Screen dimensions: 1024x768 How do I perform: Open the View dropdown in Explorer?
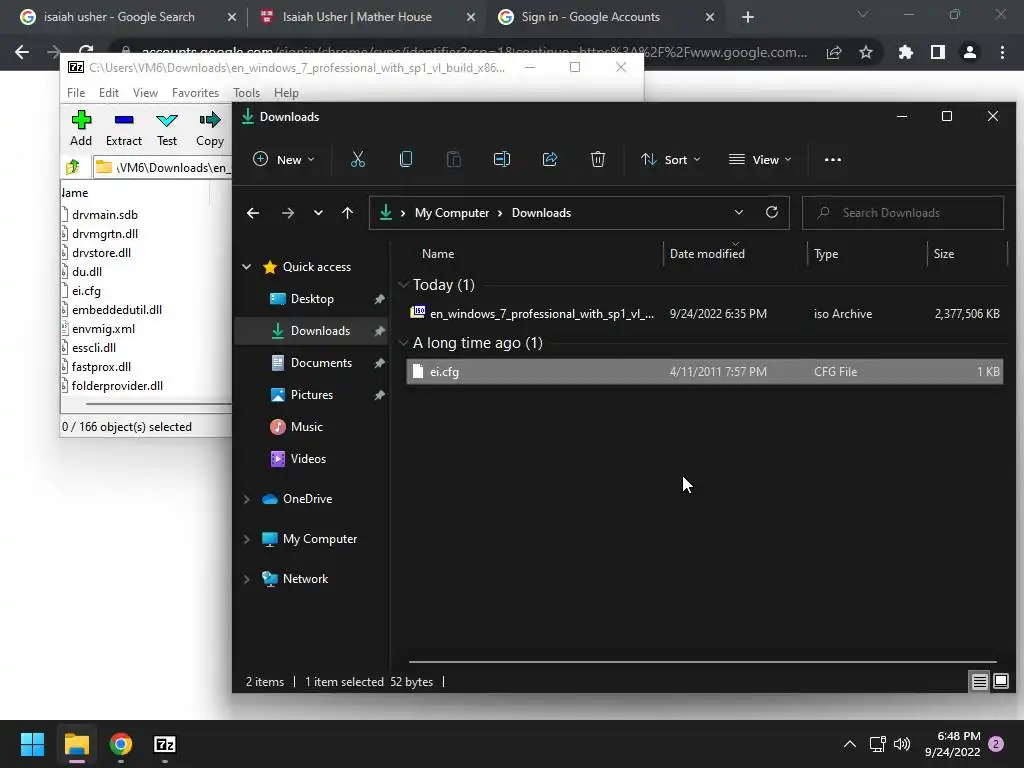click(x=760, y=159)
